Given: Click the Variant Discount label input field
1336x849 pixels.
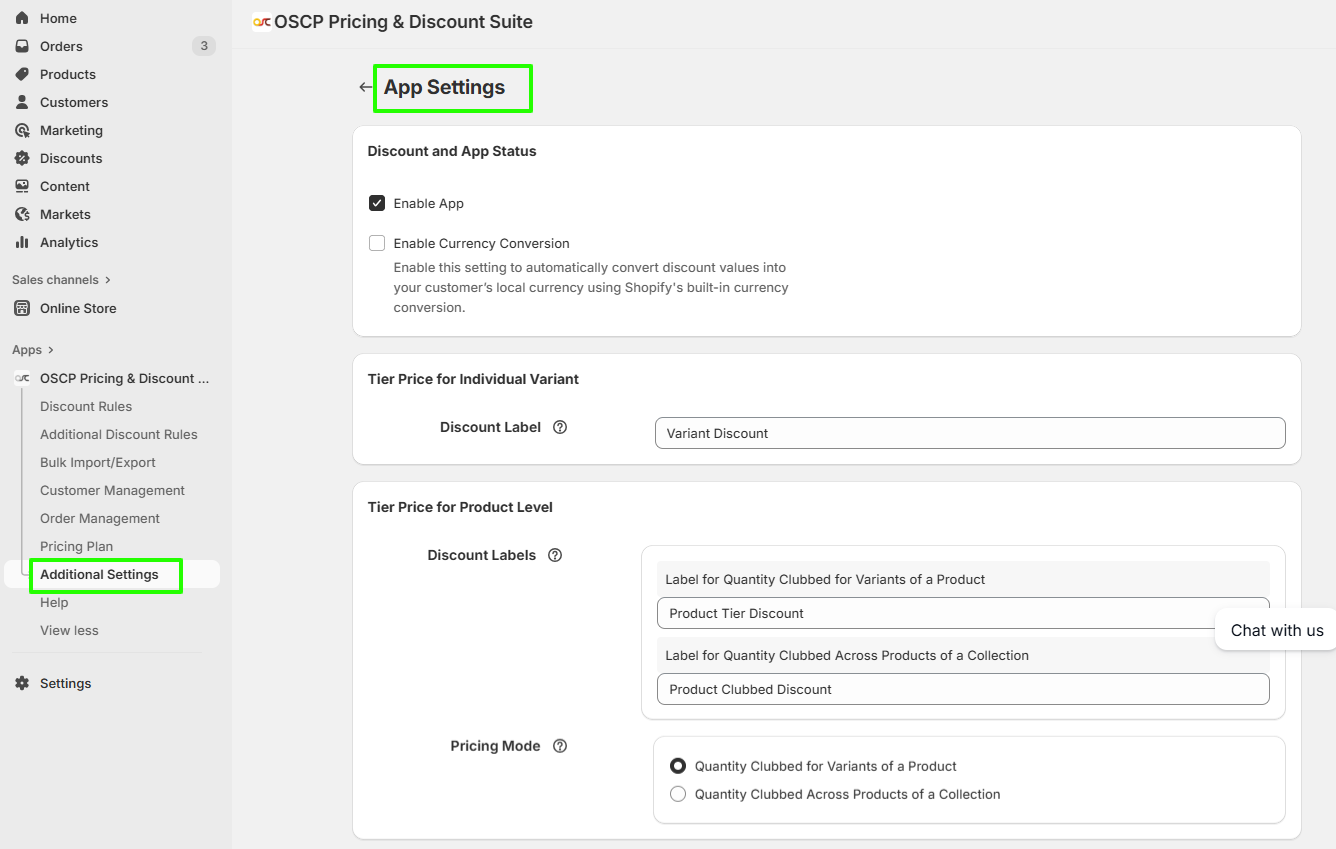Looking at the screenshot, I should coord(969,433).
